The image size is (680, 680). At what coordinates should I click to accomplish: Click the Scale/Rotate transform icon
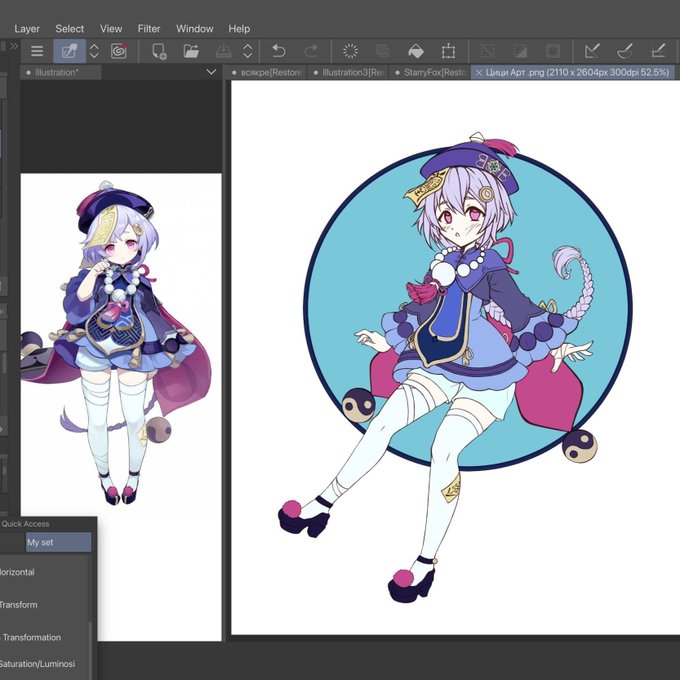click(x=448, y=51)
